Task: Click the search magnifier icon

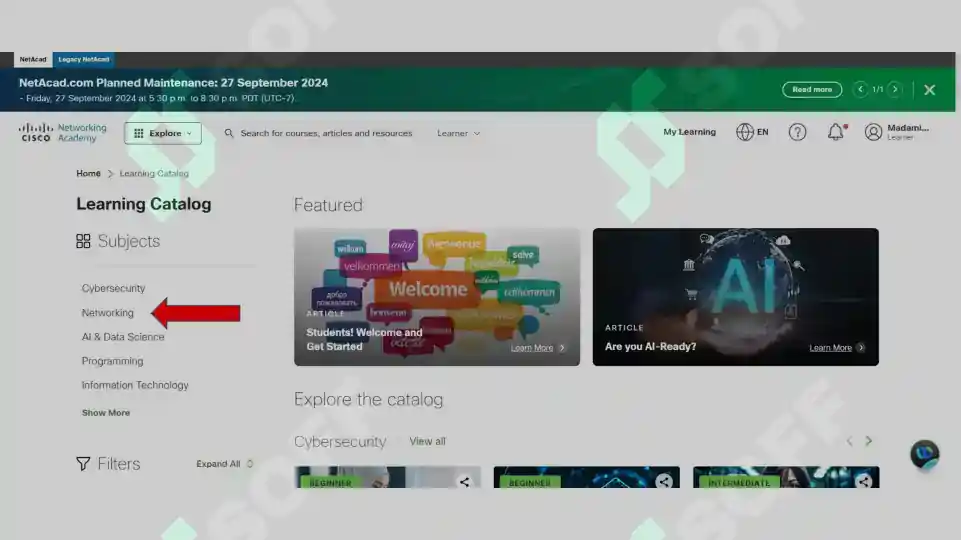Action: point(229,133)
